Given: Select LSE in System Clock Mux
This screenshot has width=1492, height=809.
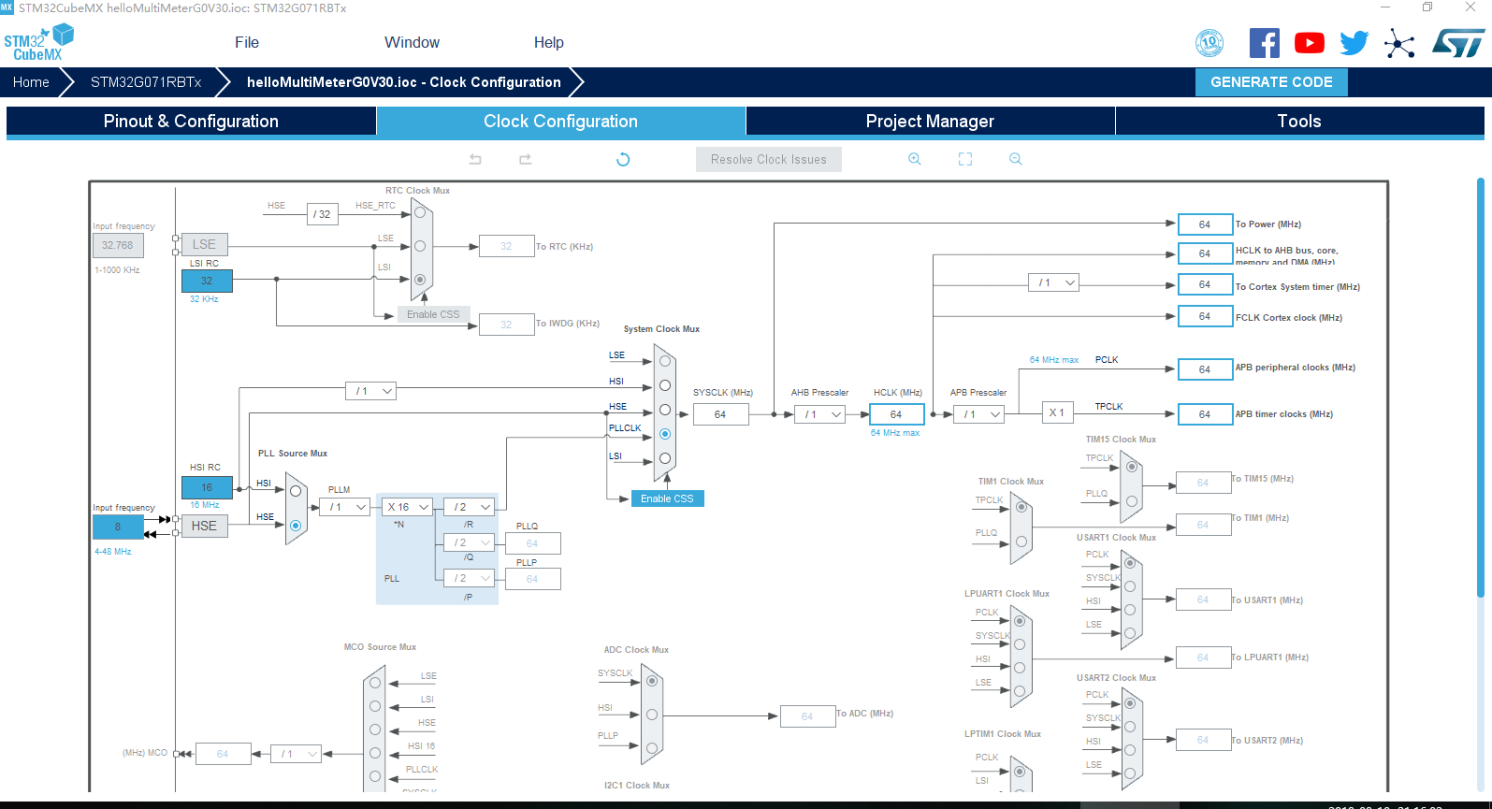Looking at the screenshot, I should point(664,362).
